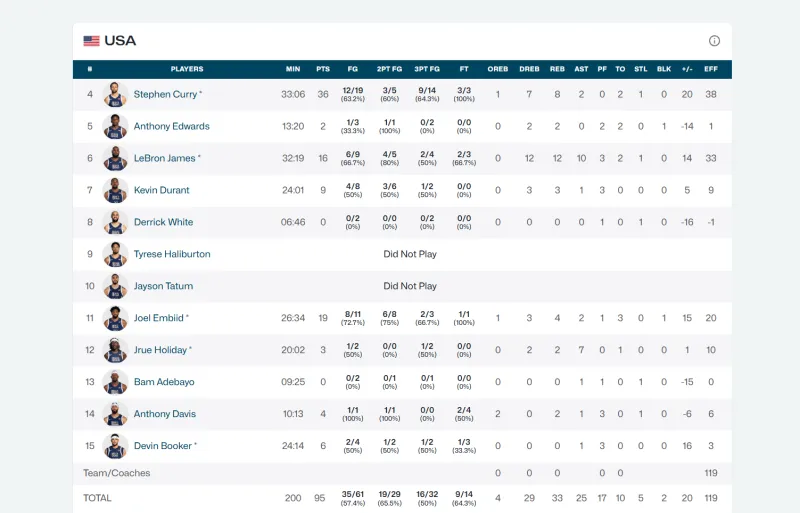Click the REB column header
The height and width of the screenshot is (513, 800).
point(557,69)
